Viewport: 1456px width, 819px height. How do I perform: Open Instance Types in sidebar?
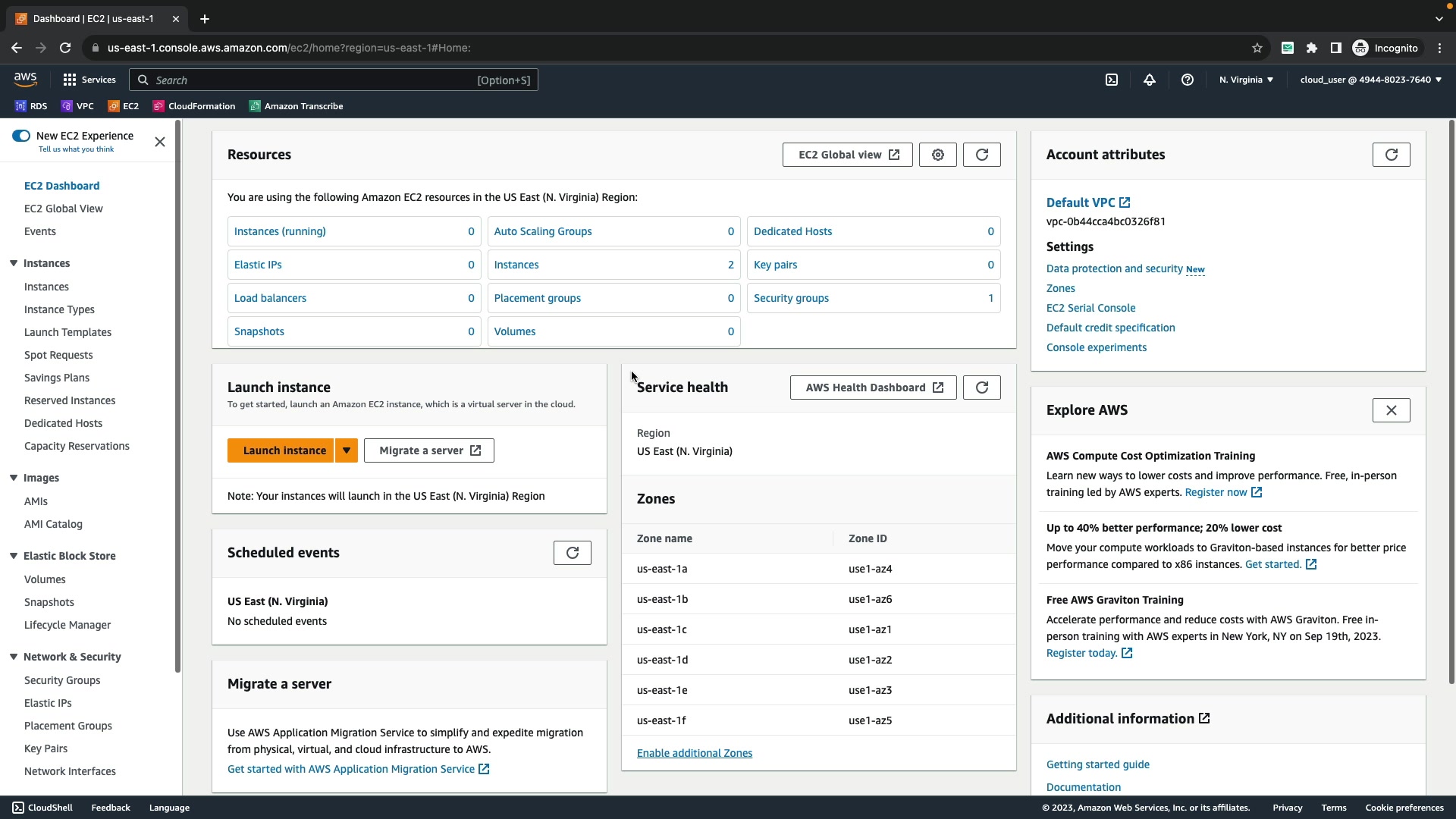click(x=59, y=309)
